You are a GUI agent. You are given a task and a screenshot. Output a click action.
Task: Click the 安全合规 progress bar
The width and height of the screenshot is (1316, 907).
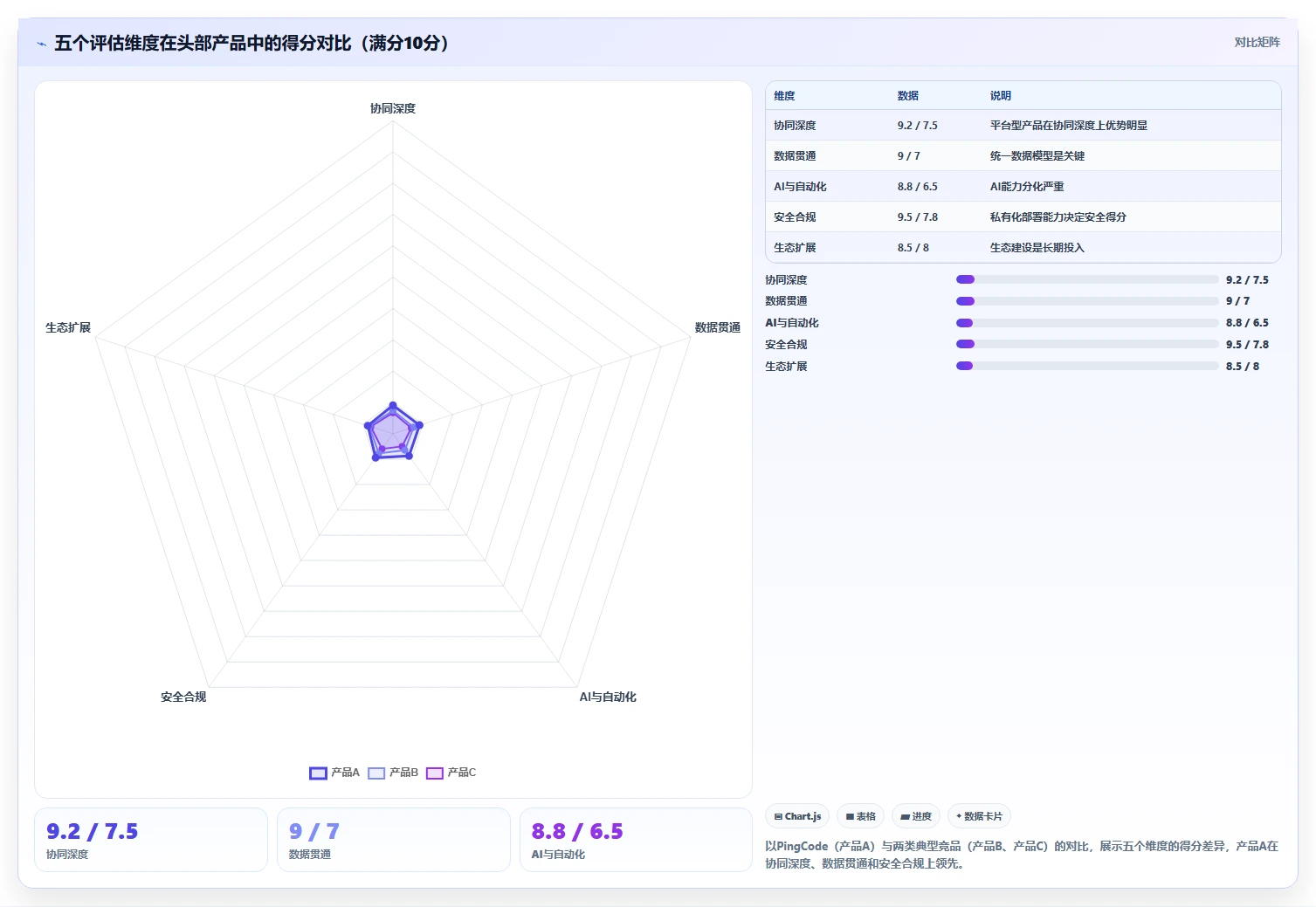1087,344
